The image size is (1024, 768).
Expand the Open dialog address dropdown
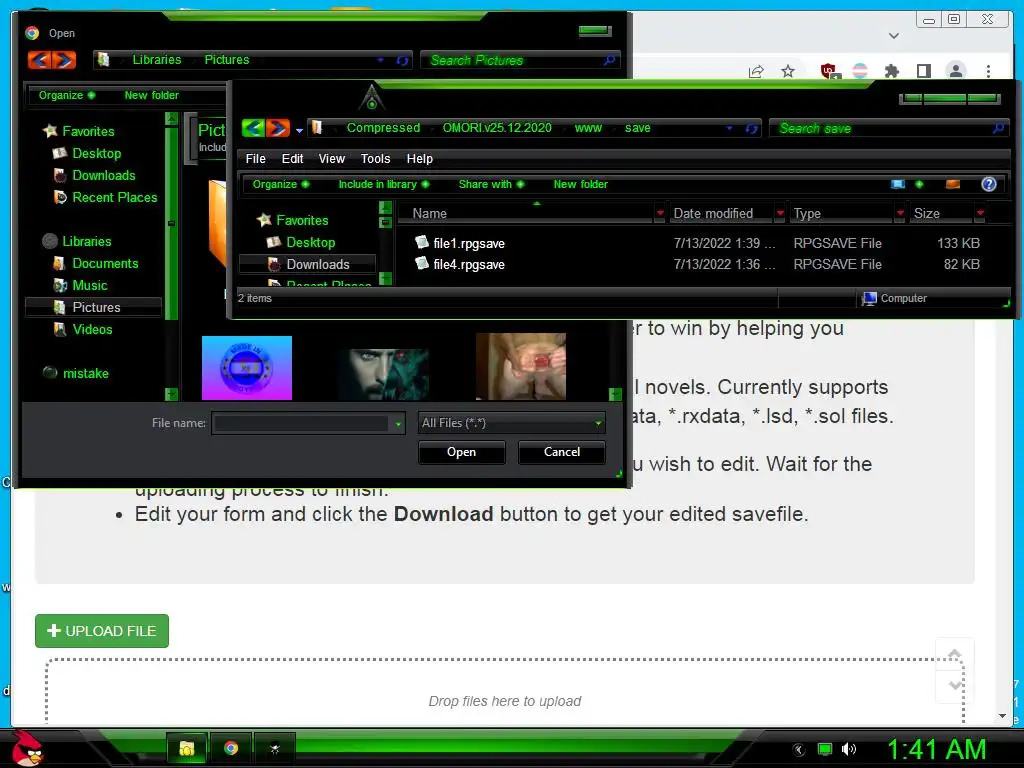tap(380, 60)
